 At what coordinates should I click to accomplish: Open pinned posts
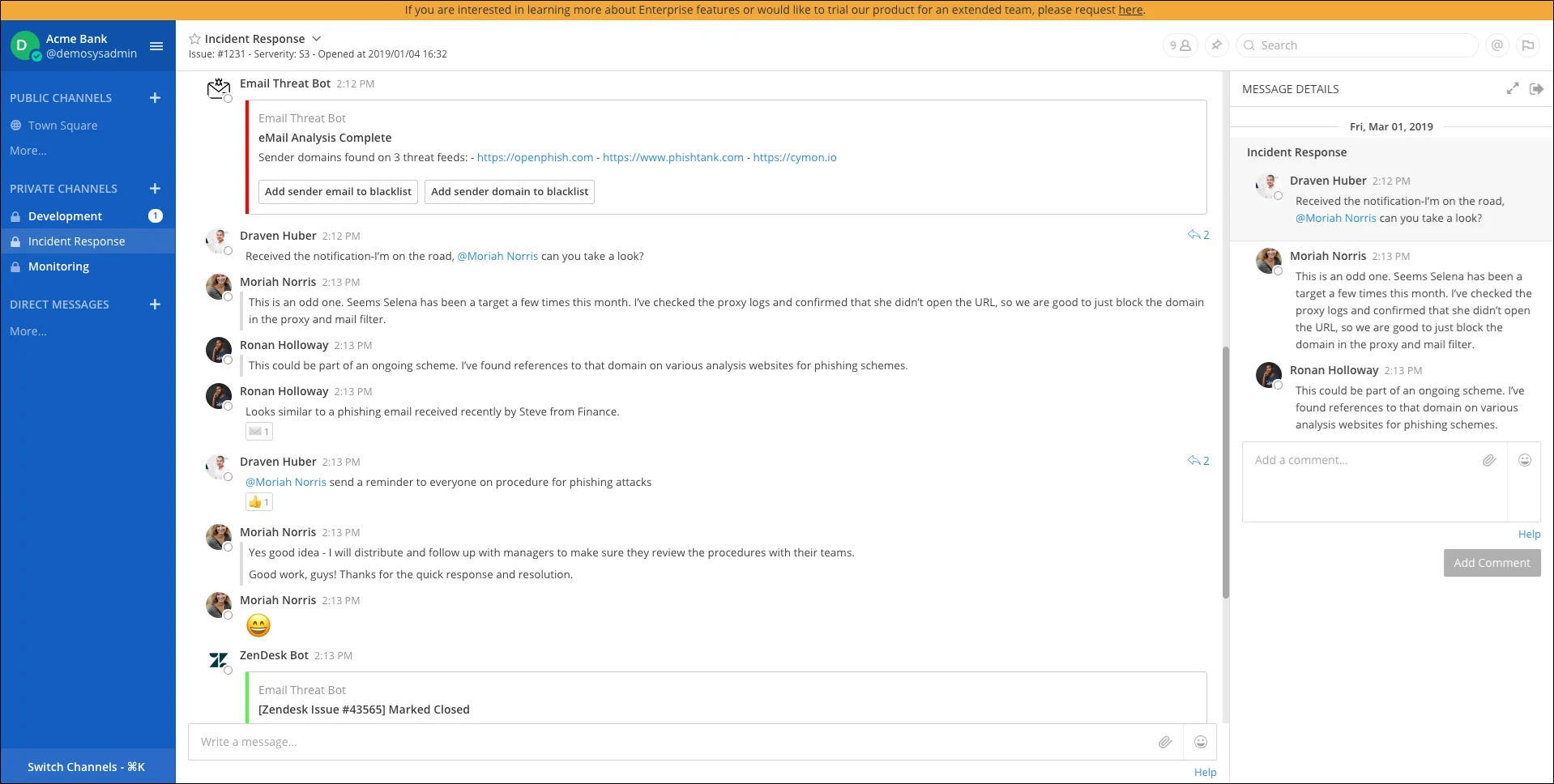(1216, 45)
